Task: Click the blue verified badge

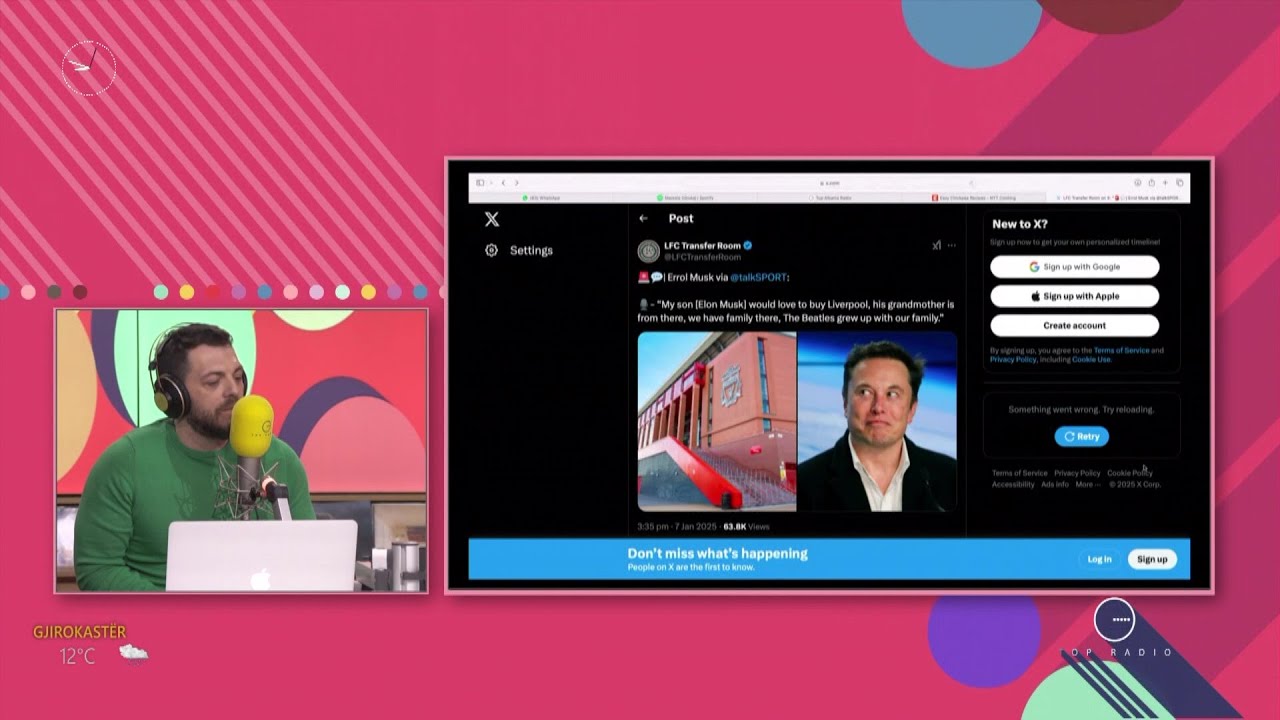Action: coord(748,246)
